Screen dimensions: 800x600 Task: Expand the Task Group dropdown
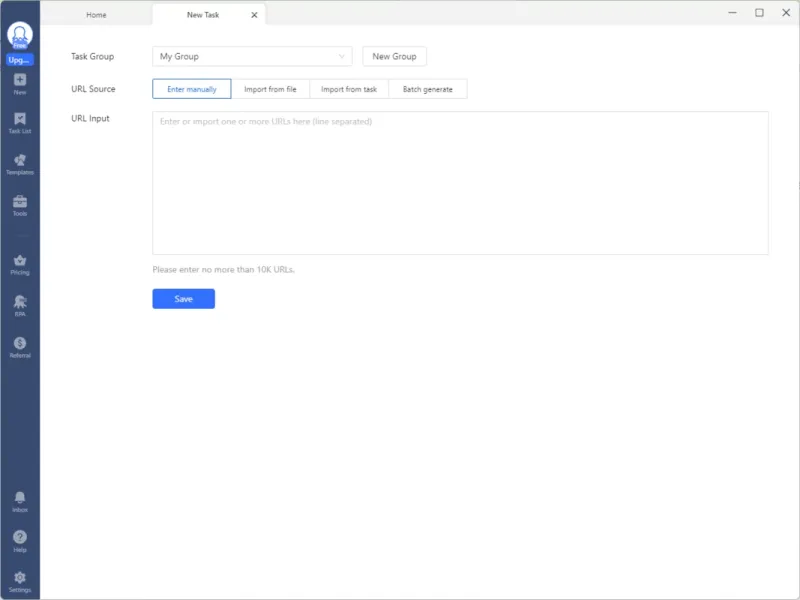click(252, 56)
